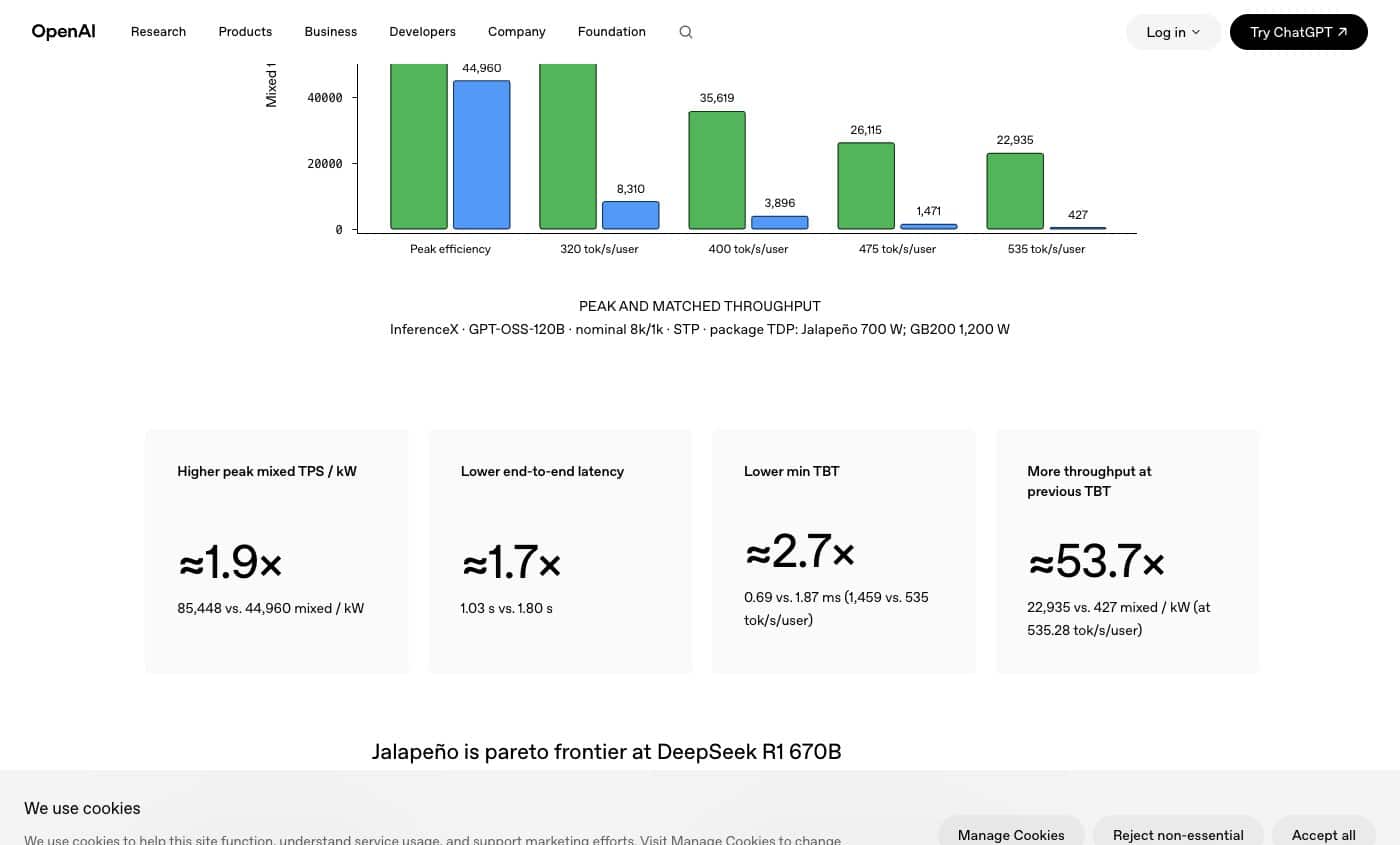The height and width of the screenshot is (845, 1400).
Task: Click the Try ChatGPT button
Action: [x=1299, y=32]
